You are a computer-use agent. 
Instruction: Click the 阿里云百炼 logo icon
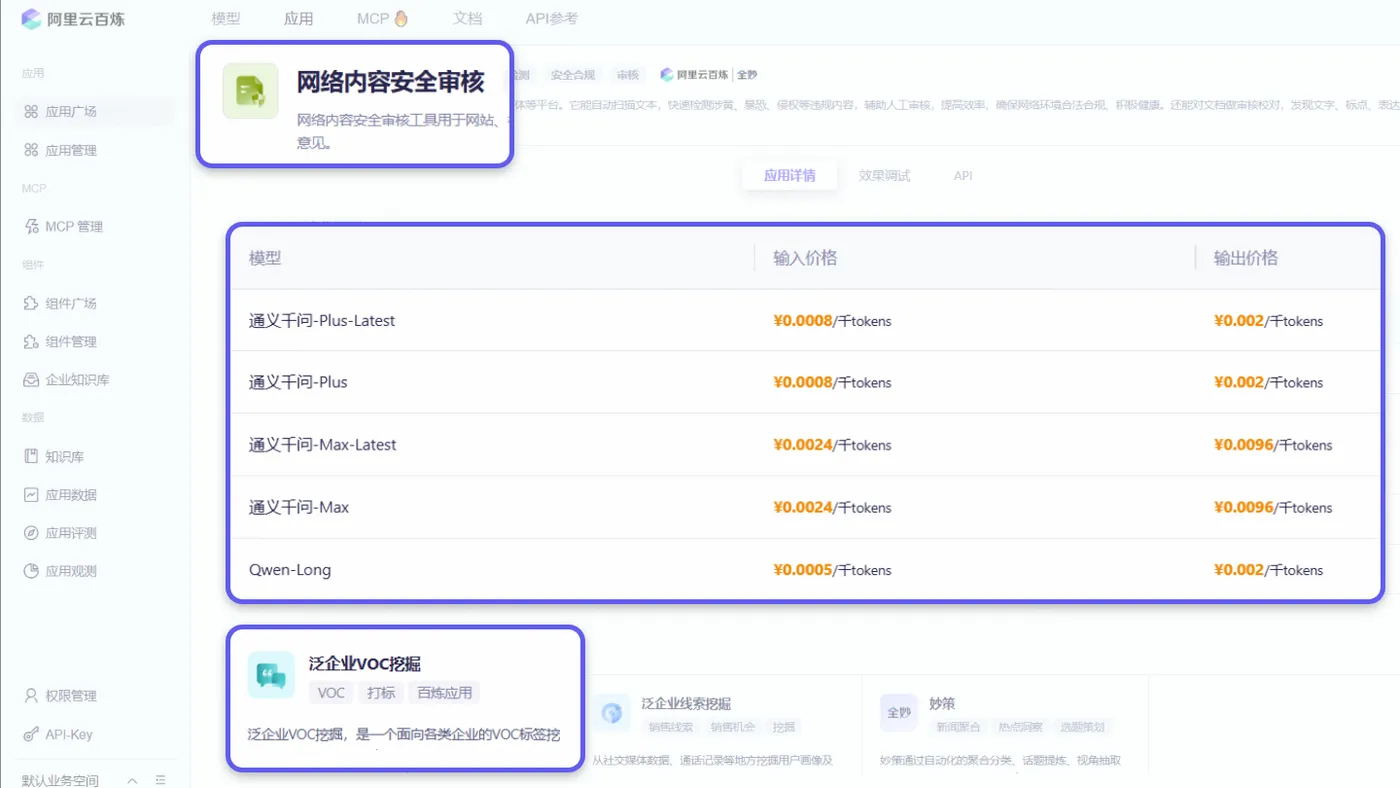[x=31, y=19]
